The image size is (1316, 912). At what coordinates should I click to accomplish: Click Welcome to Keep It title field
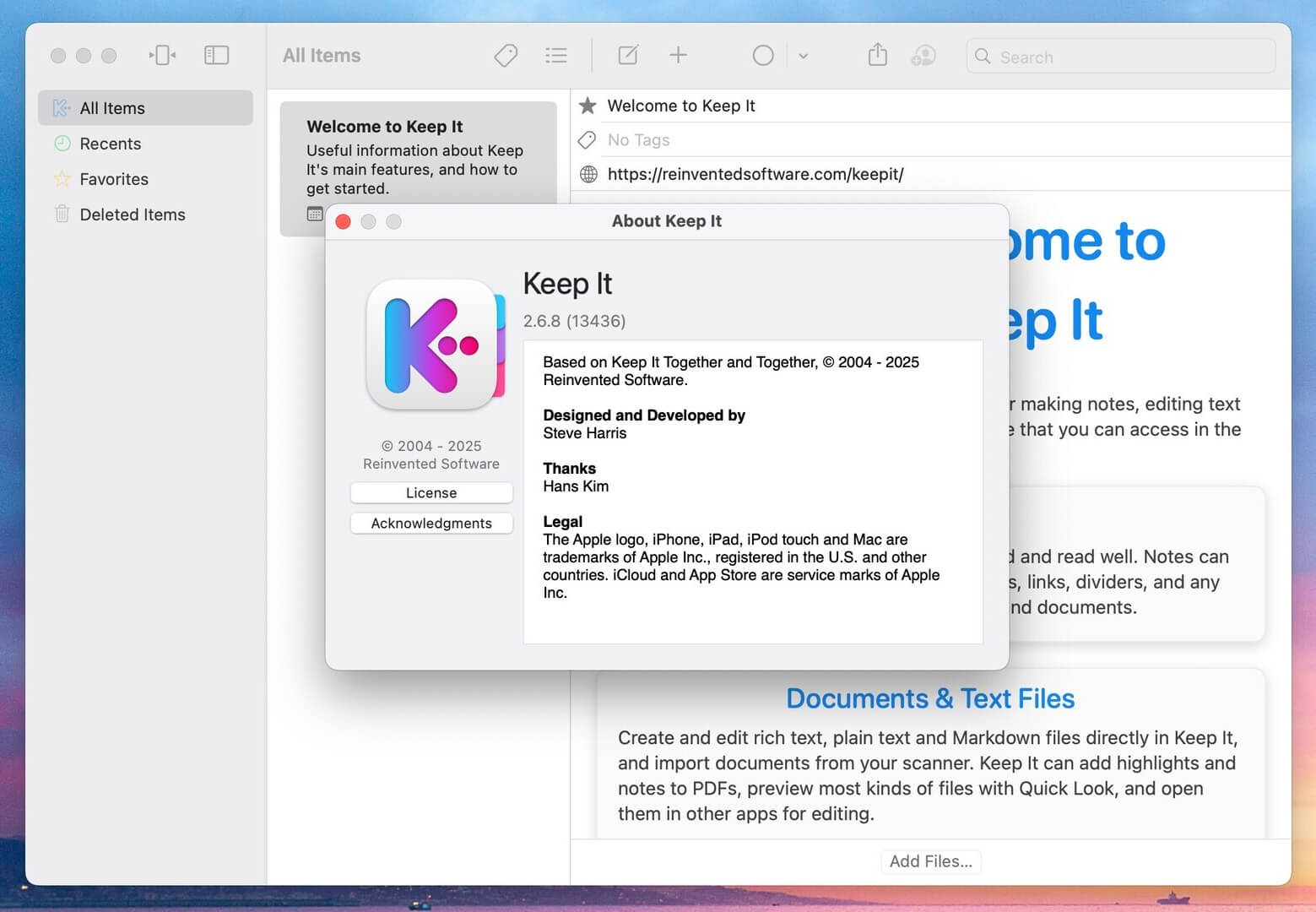[x=945, y=106]
